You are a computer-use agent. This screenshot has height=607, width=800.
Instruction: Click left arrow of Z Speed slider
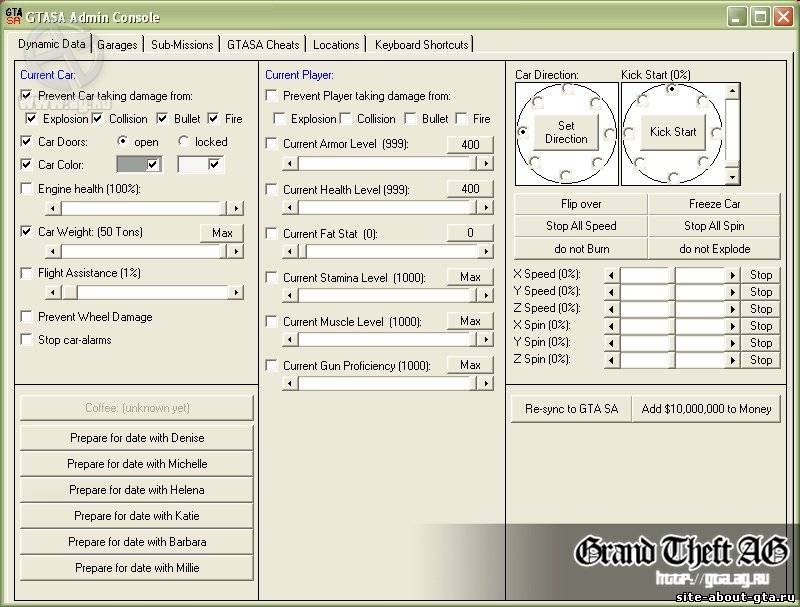click(x=611, y=309)
